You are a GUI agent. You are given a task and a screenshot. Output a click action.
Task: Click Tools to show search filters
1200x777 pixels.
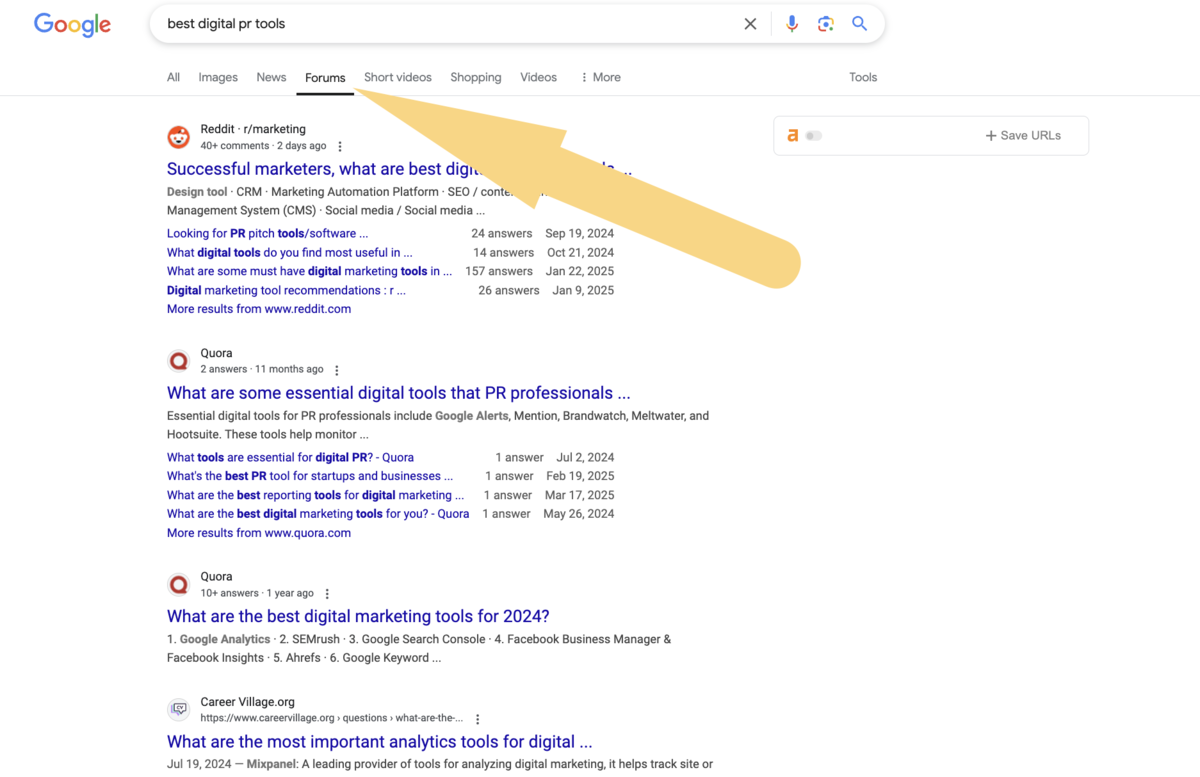[862, 77]
